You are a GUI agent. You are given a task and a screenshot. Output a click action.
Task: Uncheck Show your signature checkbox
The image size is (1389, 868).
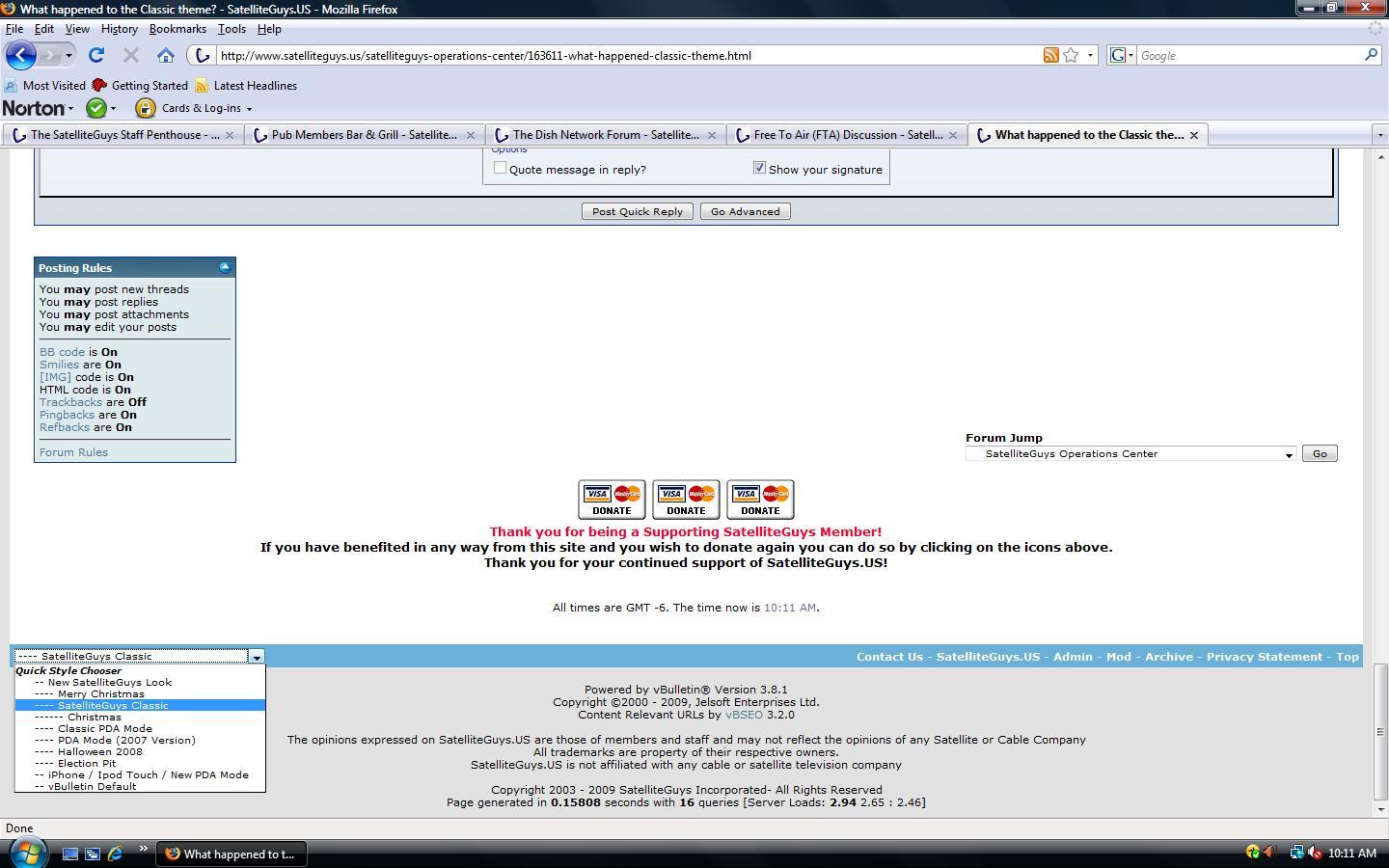pyautogui.click(x=759, y=168)
